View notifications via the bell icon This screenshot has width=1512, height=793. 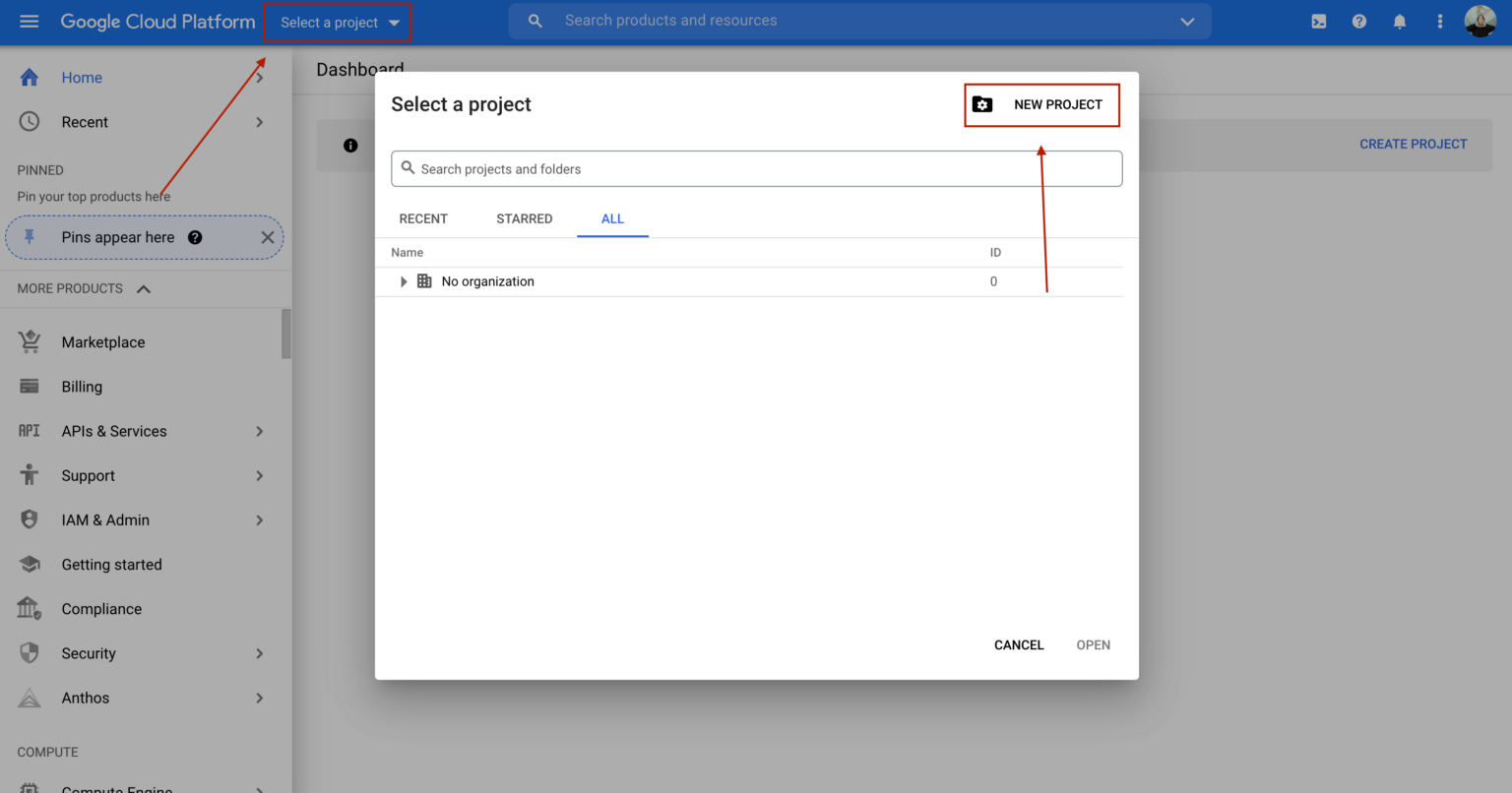(1400, 21)
